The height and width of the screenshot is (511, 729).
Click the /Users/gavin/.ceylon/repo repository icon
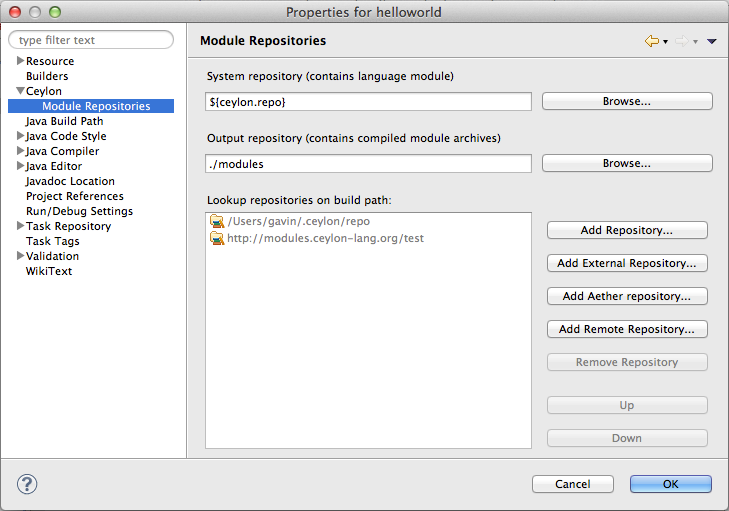(217, 221)
